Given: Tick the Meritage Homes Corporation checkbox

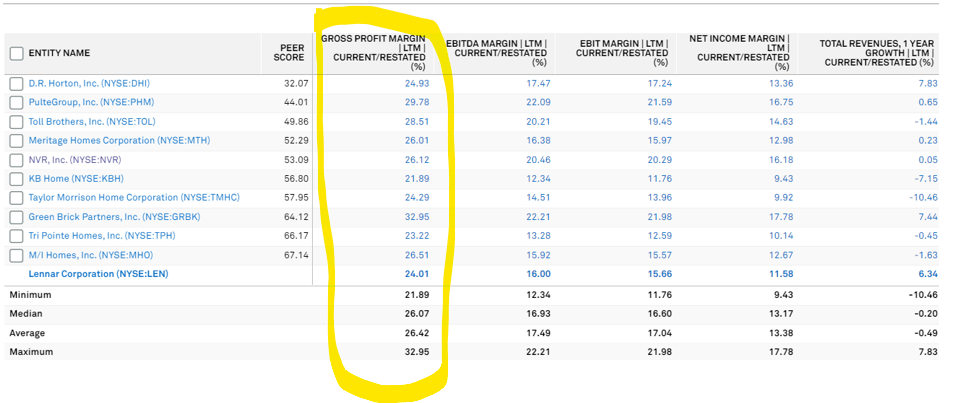Looking at the screenshot, I should [17, 141].
